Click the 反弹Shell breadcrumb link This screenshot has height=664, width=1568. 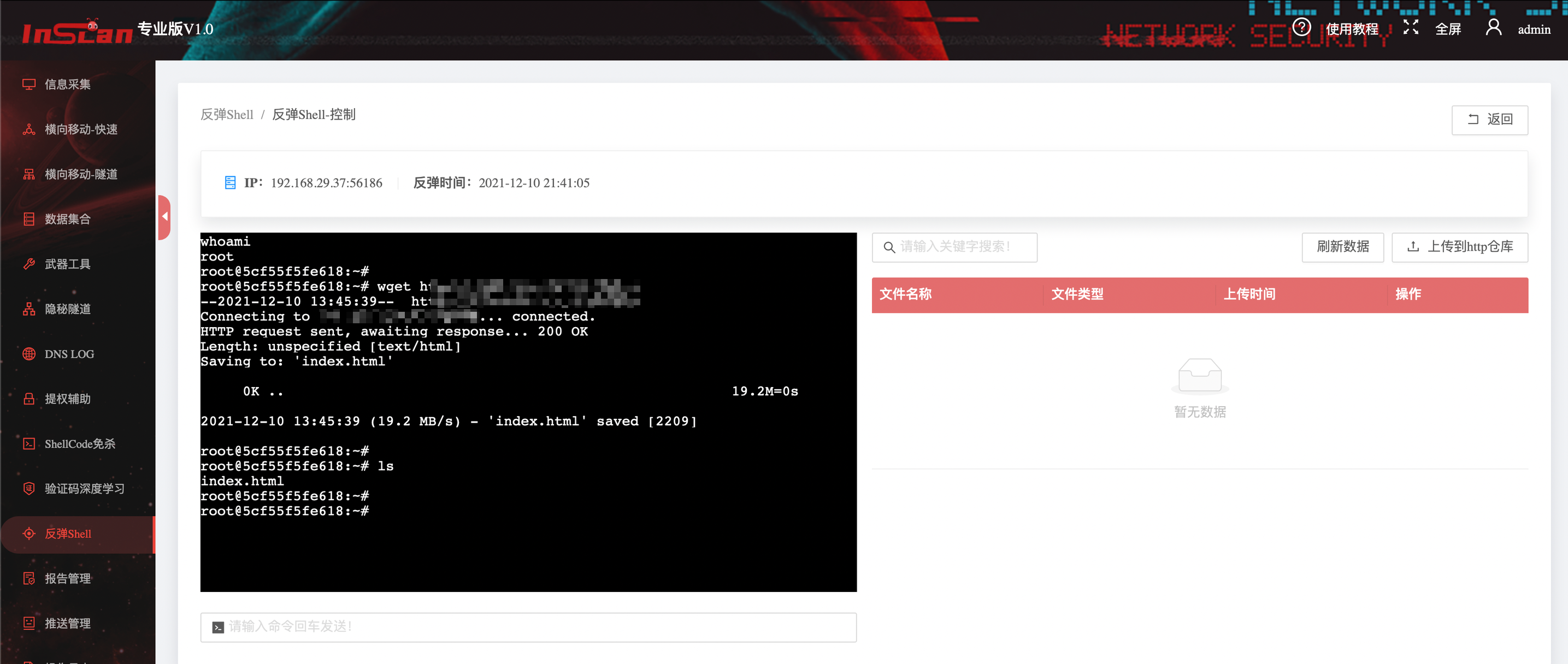tap(226, 115)
